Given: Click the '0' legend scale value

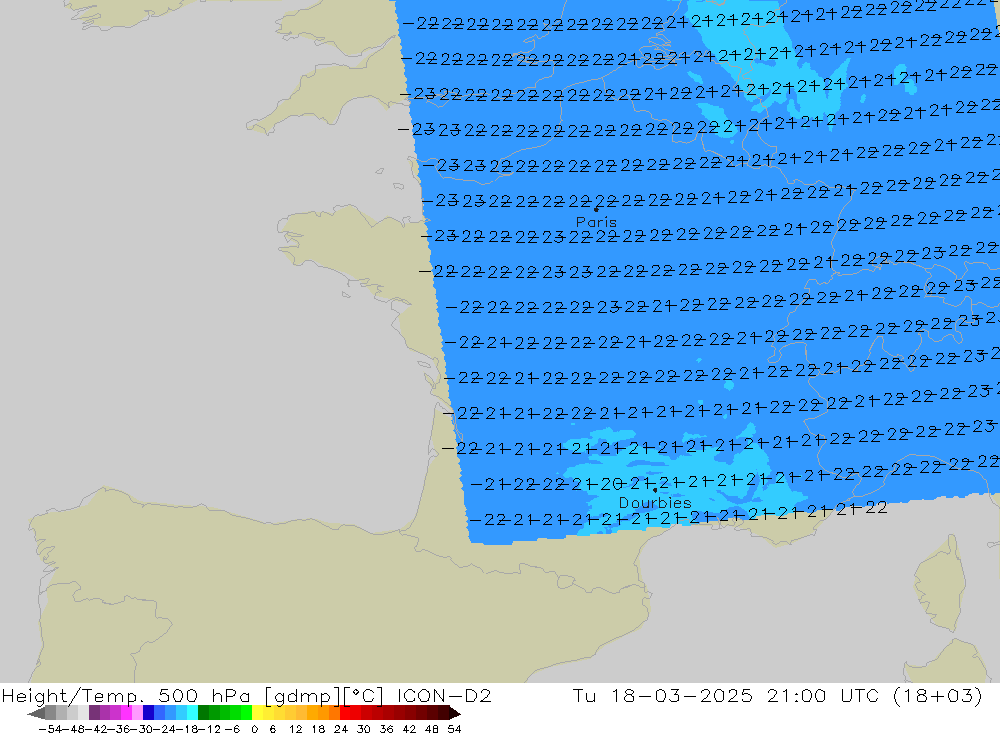Looking at the screenshot, I should coord(254,729).
